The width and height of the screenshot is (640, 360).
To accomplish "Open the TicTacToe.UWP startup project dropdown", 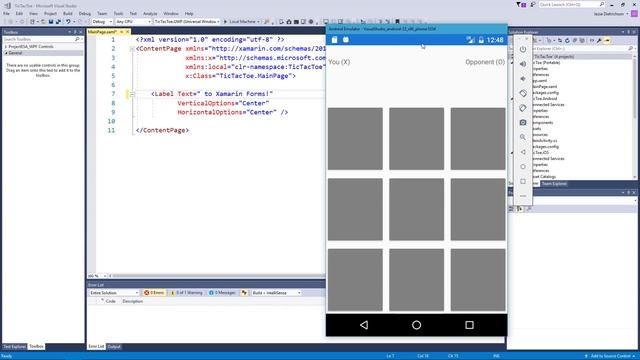I will coord(187,22).
